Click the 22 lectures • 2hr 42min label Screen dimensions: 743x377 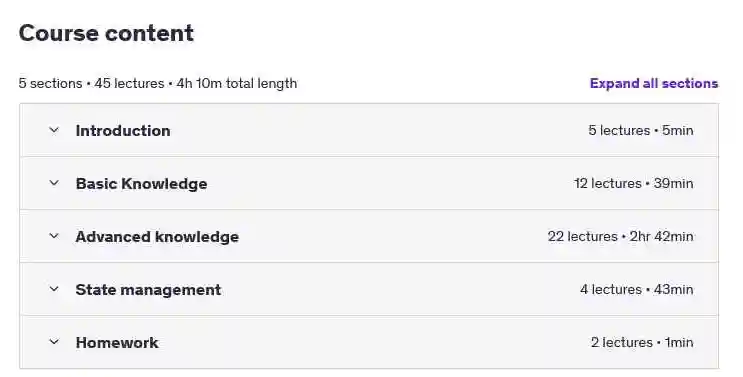pos(620,236)
